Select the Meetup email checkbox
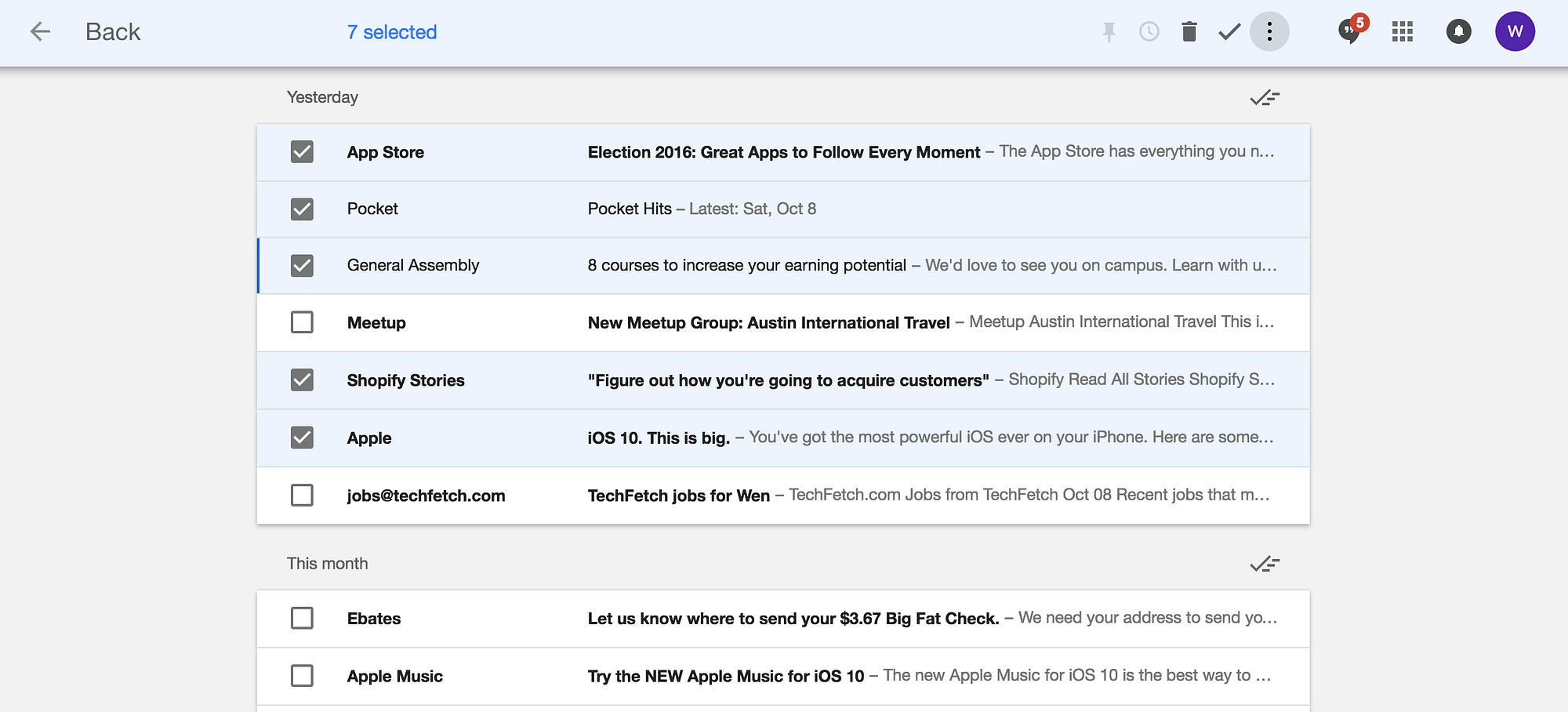This screenshot has width=1568, height=712. tap(302, 322)
